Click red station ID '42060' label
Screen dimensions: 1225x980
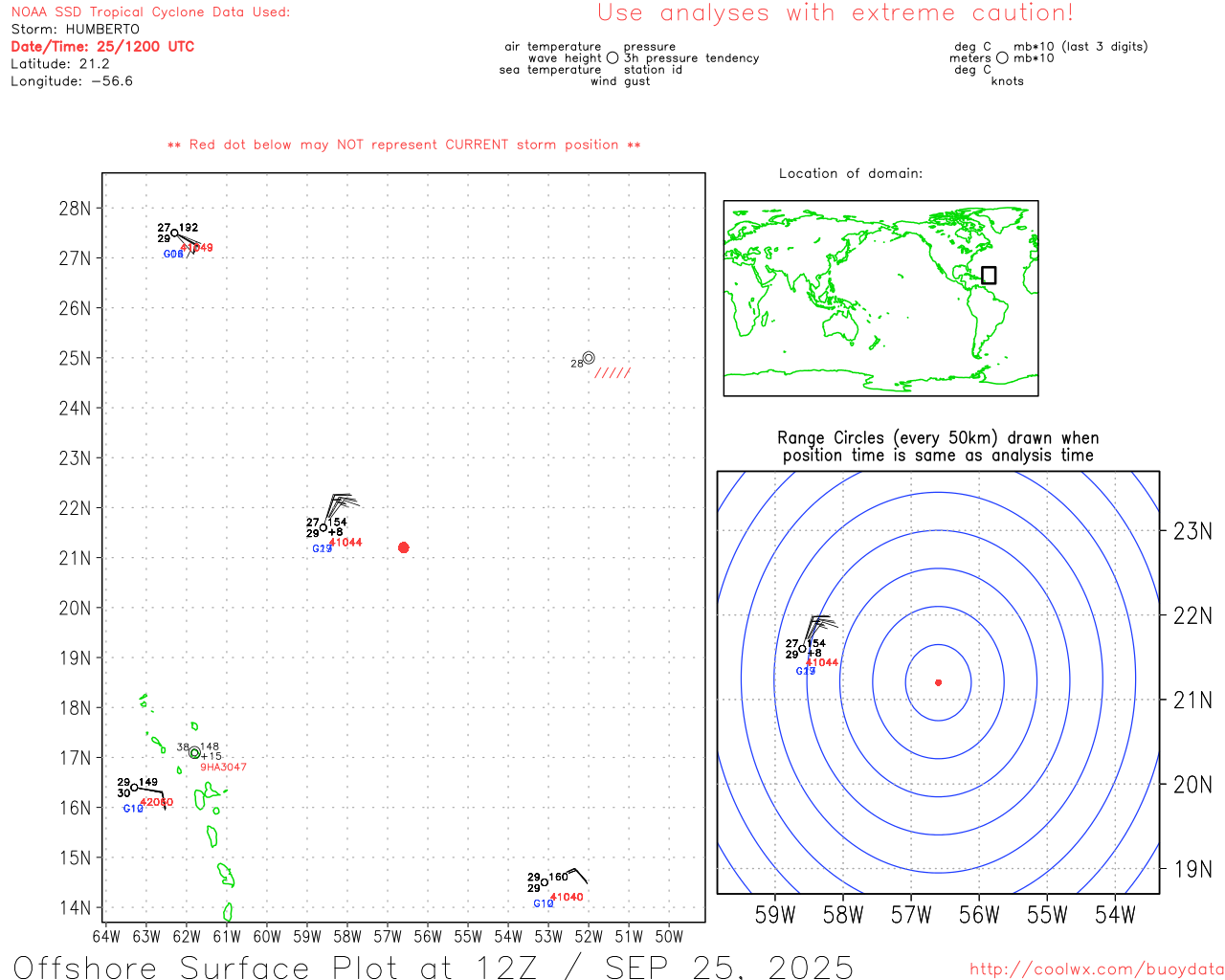click(x=157, y=803)
